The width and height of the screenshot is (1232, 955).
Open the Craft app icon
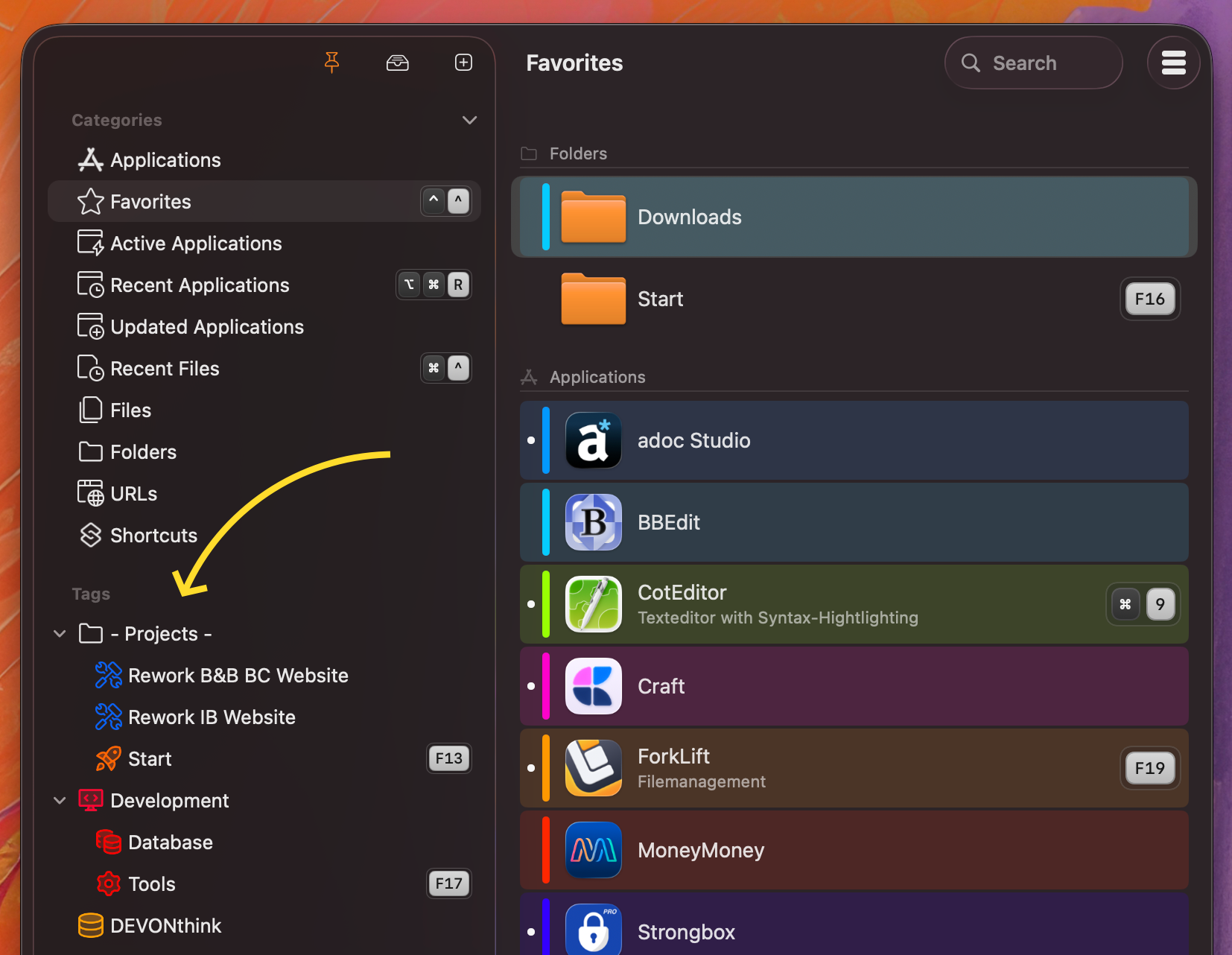(x=593, y=686)
